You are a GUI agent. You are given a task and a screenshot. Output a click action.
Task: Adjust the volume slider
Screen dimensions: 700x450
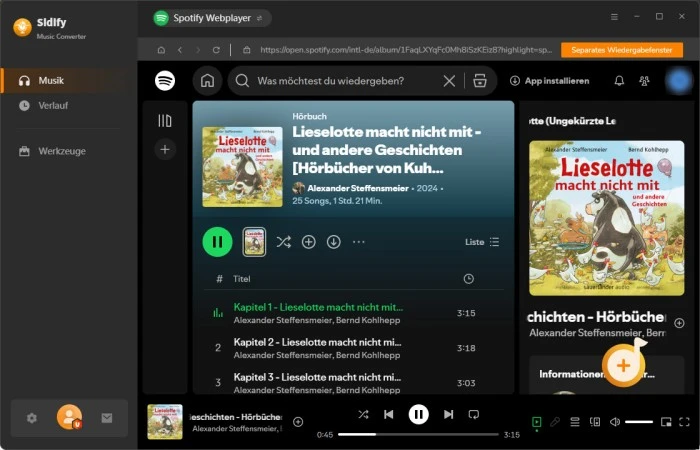pyautogui.click(x=639, y=422)
